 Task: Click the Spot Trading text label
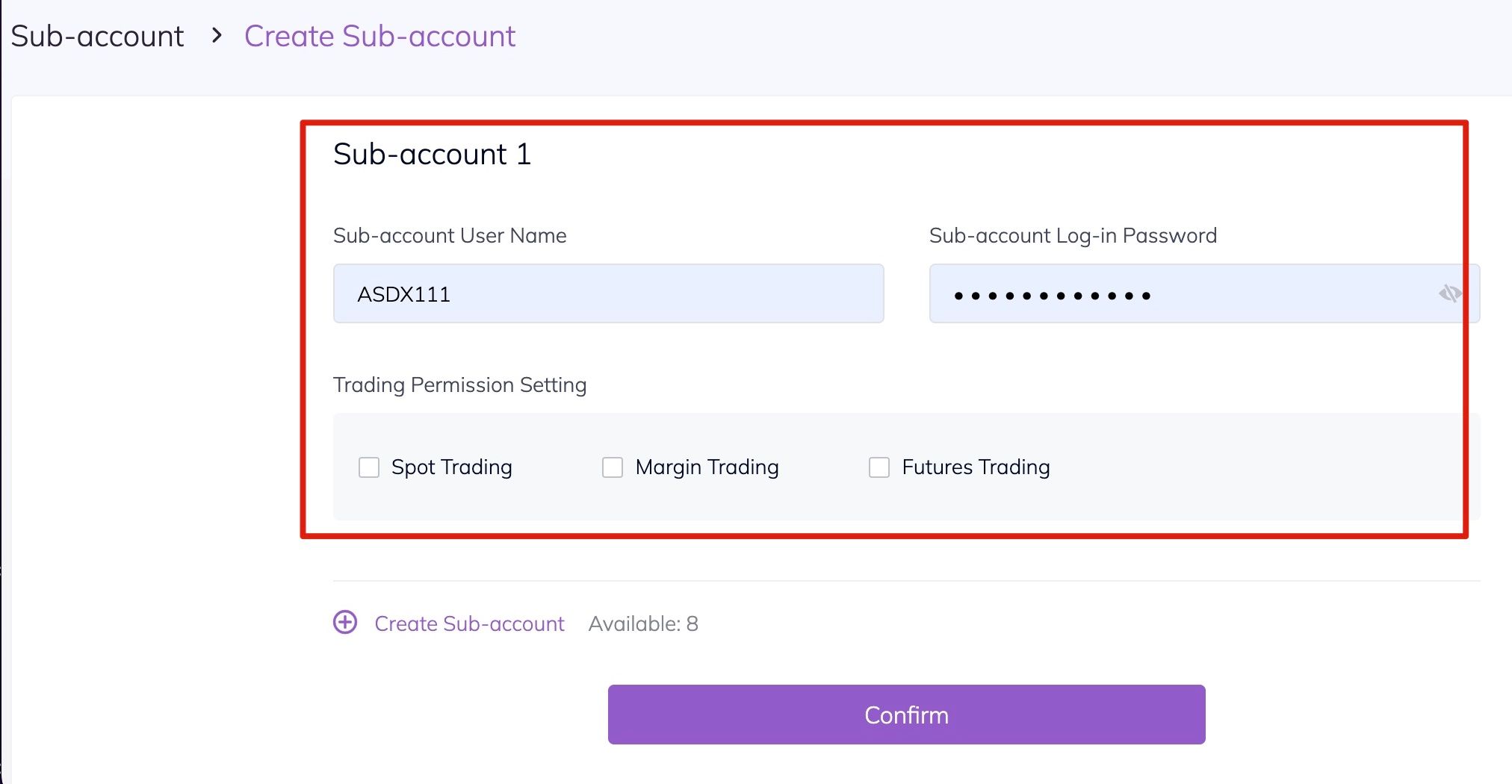tap(451, 467)
